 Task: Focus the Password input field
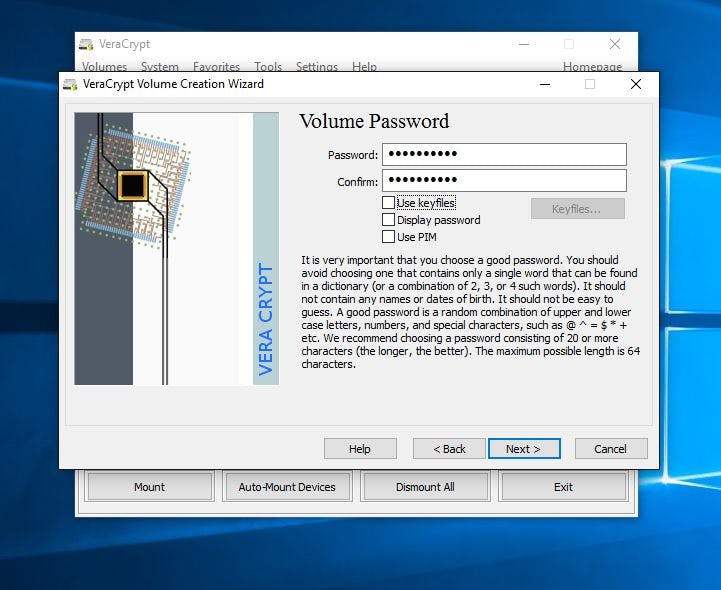[x=504, y=155]
